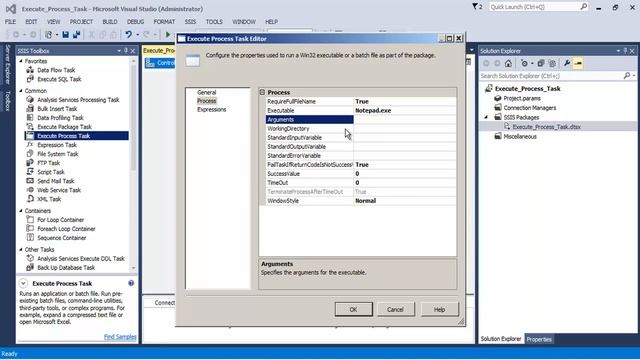Click OK in Execute Process Task Editor
The width and height of the screenshot is (640, 360).
[353, 309]
